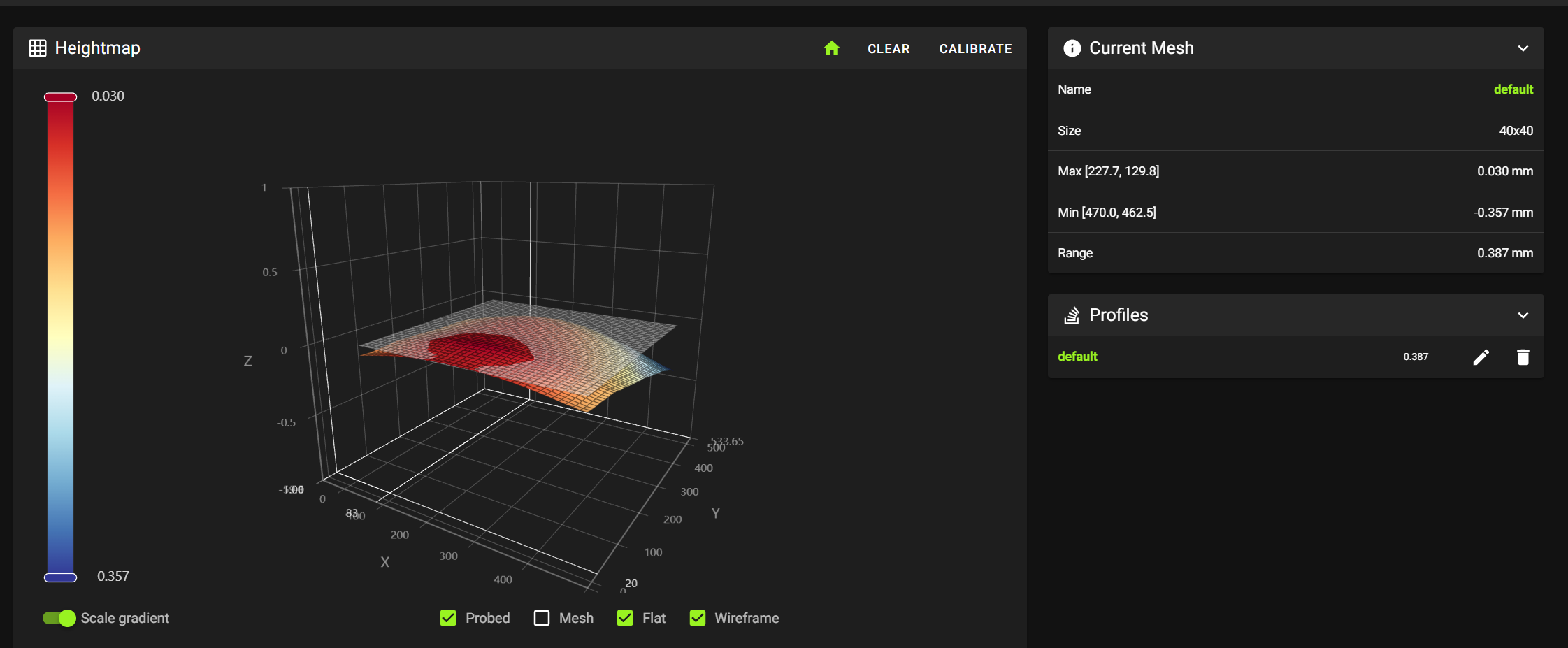Viewport: 1568px width, 648px height.
Task: Start bed mesh calibration with CALIBRATE
Action: pos(975,49)
